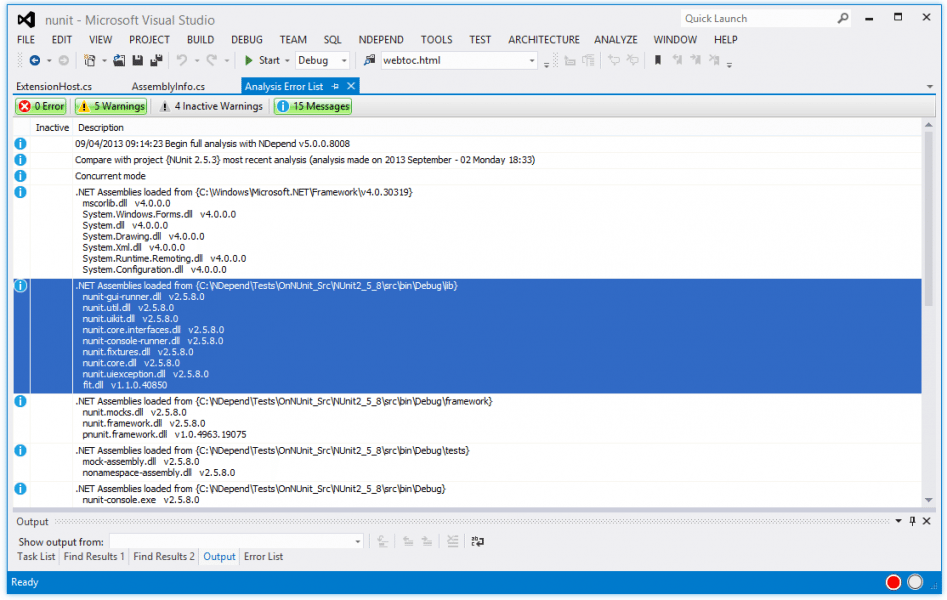Toggle the 5 Warnings filter button

click(111, 106)
